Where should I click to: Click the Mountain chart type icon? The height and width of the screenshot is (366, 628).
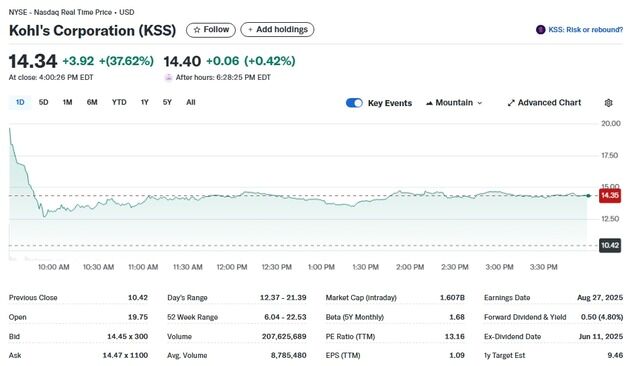(x=429, y=103)
